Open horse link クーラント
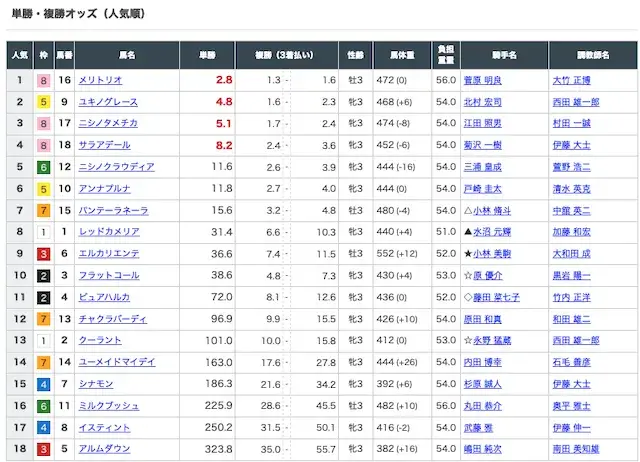The height and width of the screenshot is (462, 640). [x=100, y=340]
